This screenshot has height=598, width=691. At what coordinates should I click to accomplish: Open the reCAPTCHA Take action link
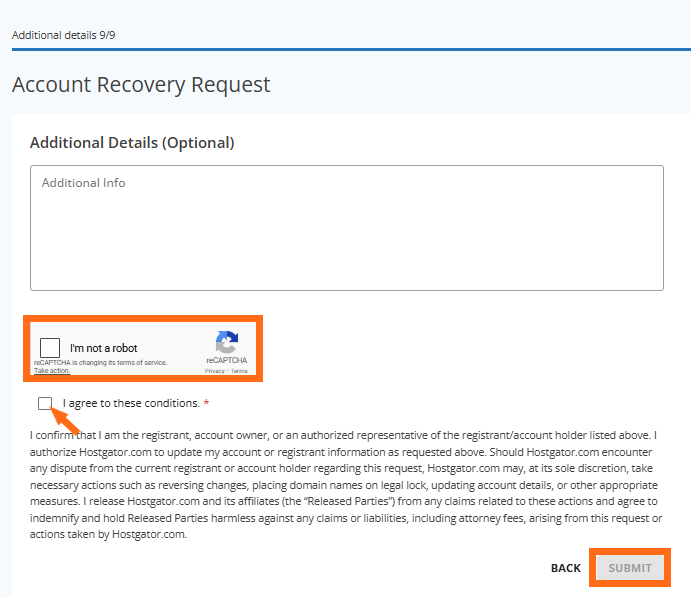52,371
